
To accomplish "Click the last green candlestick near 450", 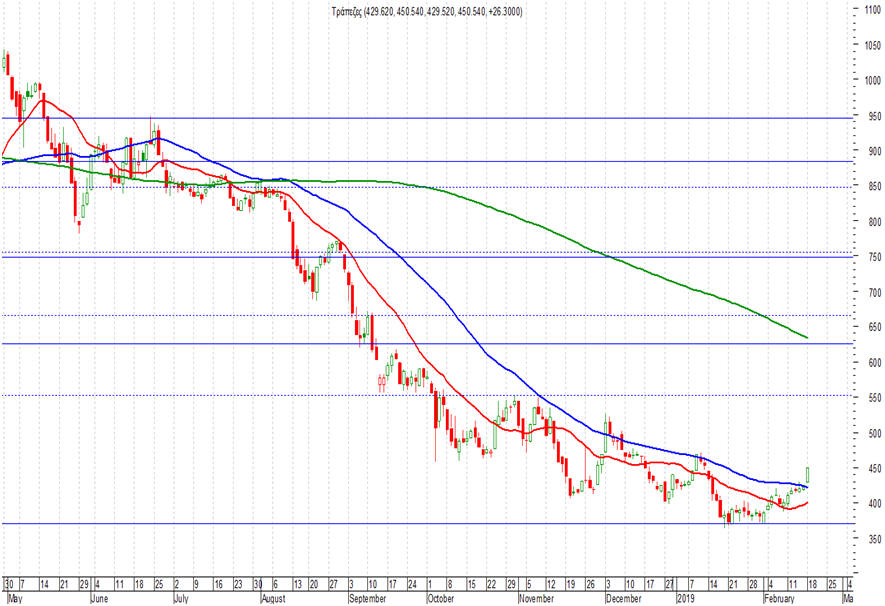I will pyautogui.click(x=808, y=475).
